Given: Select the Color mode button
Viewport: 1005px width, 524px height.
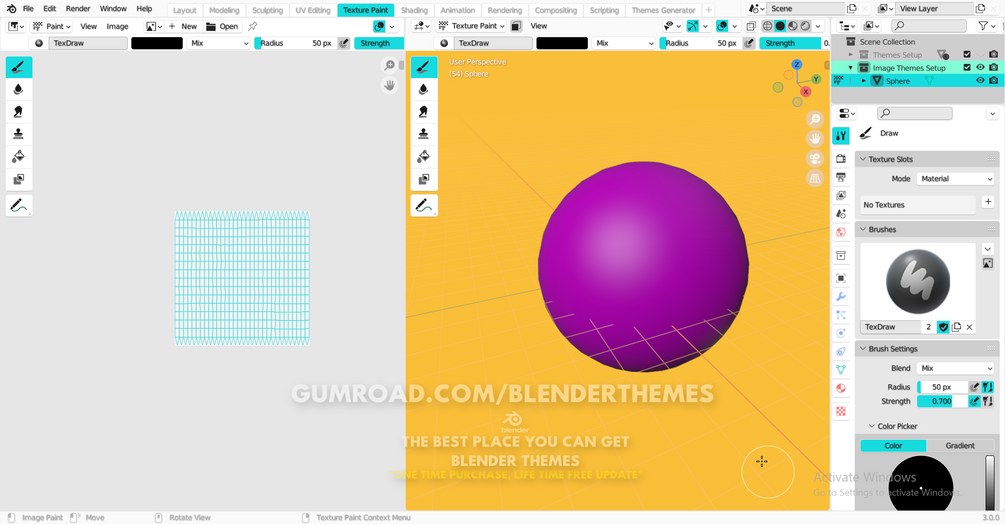Looking at the screenshot, I should tap(893, 445).
